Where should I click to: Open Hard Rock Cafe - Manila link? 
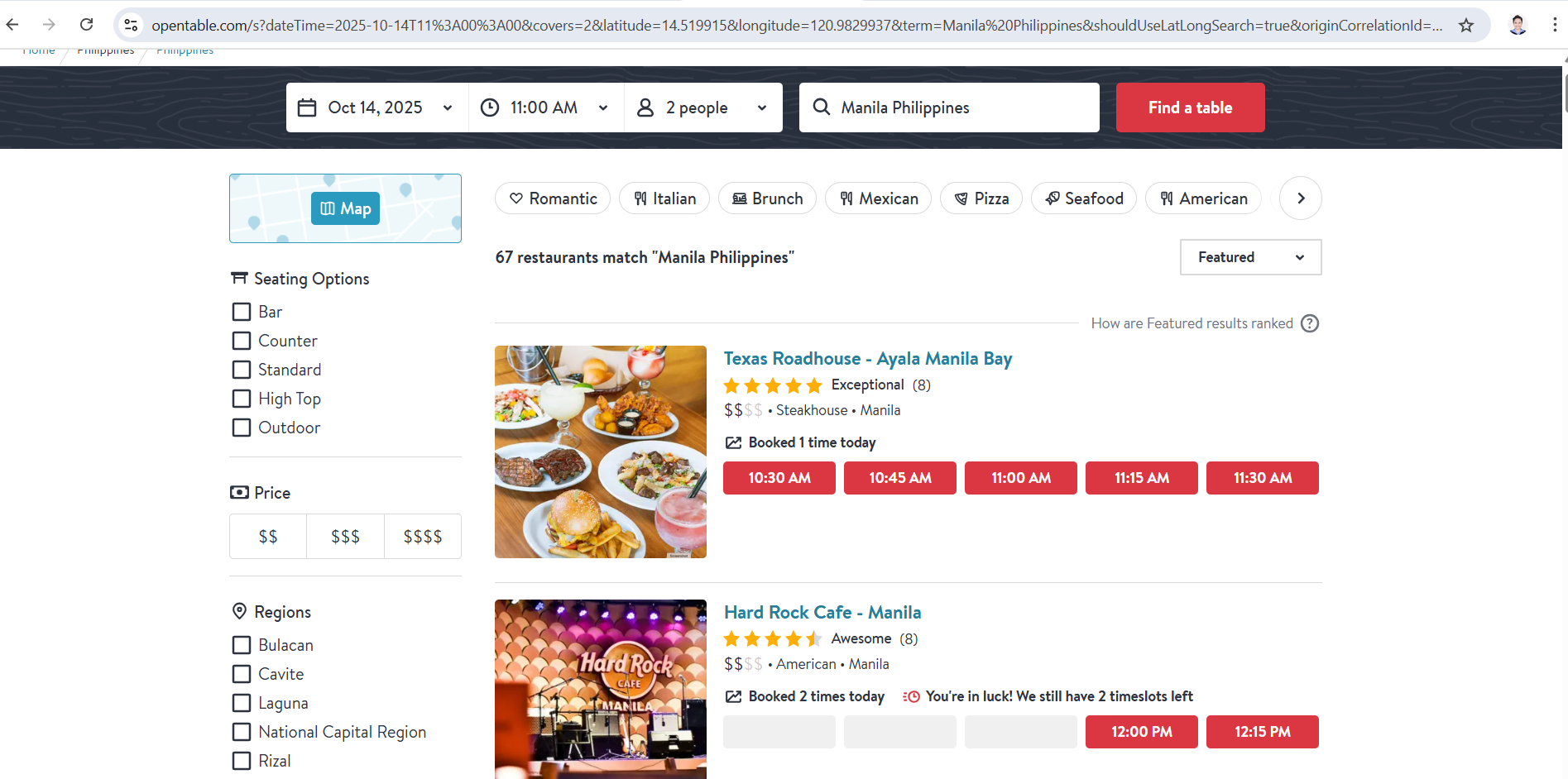(822, 613)
